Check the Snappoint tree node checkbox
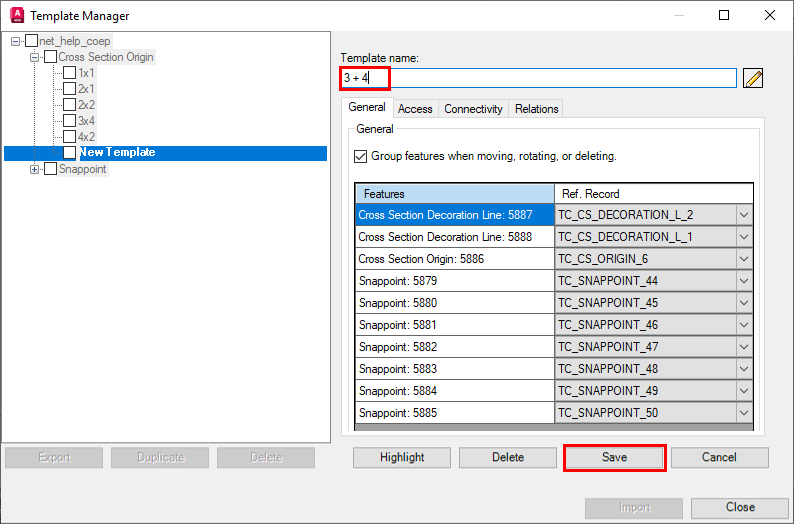 50,169
